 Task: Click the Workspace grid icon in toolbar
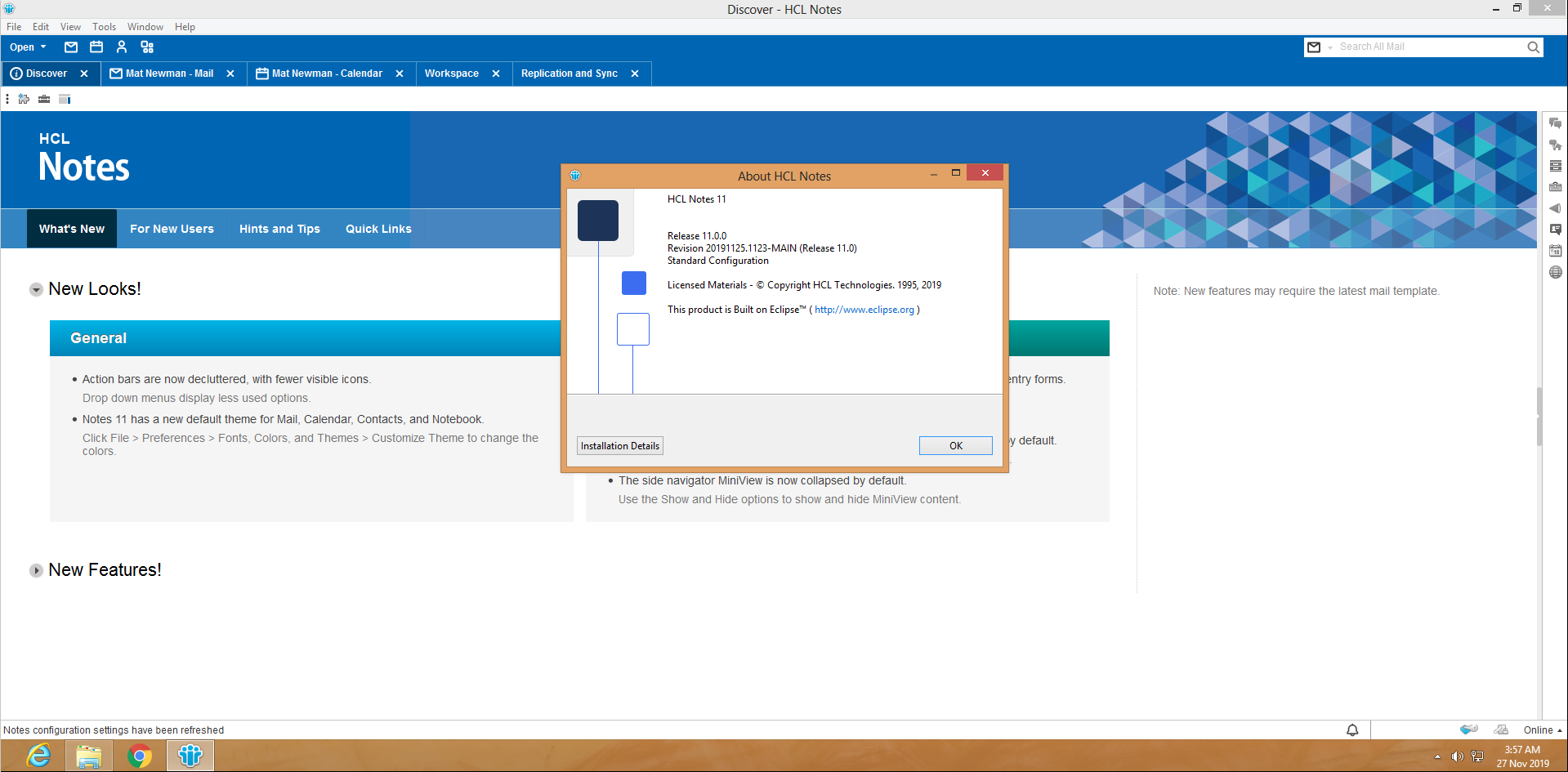coord(147,47)
